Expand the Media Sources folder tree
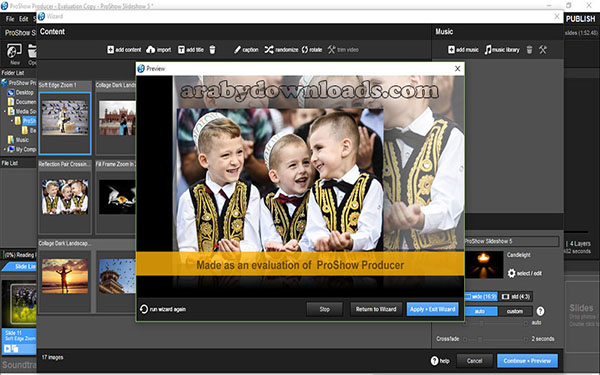This screenshot has width=600, height=375. [5, 111]
